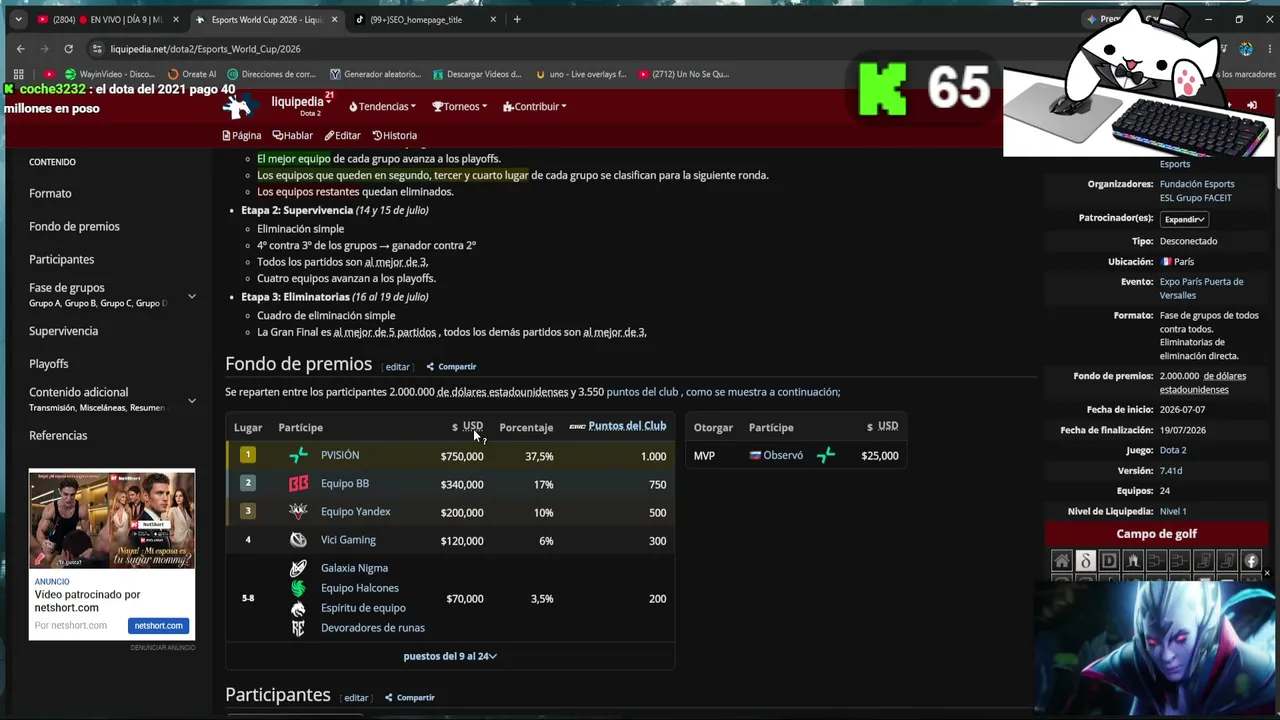Open the Descargar Videos bookmark

pos(477,74)
